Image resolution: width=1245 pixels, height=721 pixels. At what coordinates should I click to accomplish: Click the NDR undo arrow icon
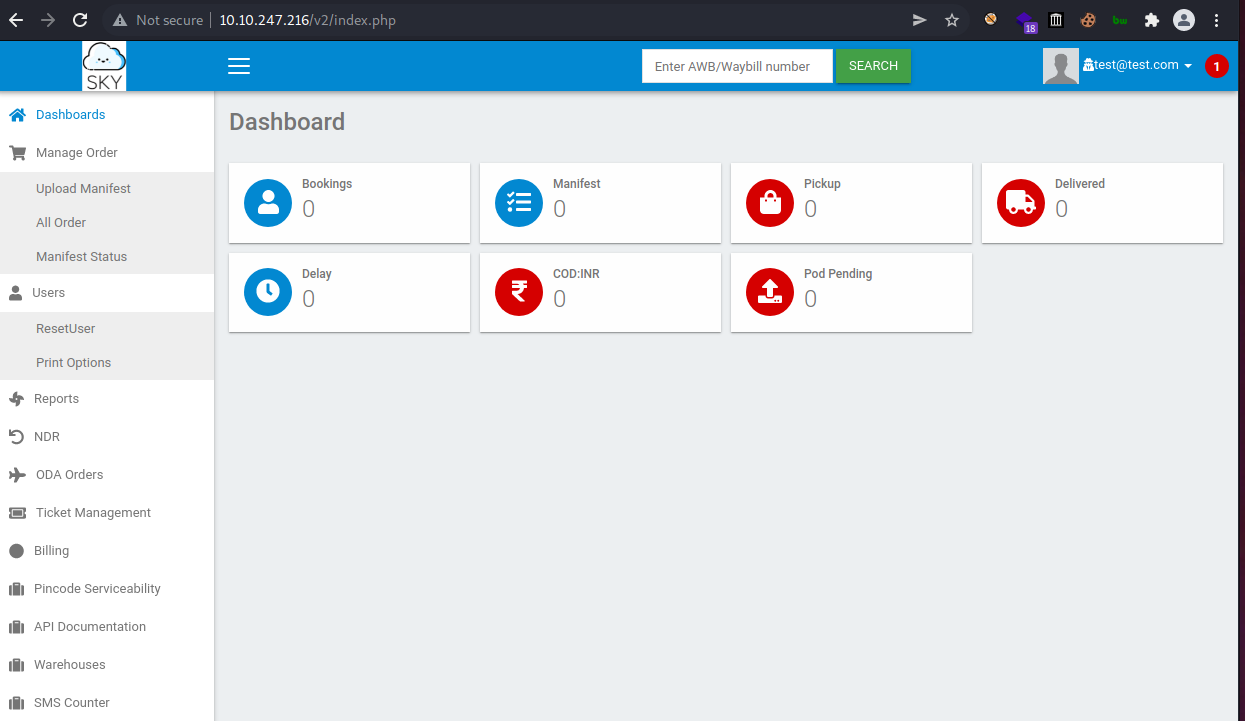16,437
